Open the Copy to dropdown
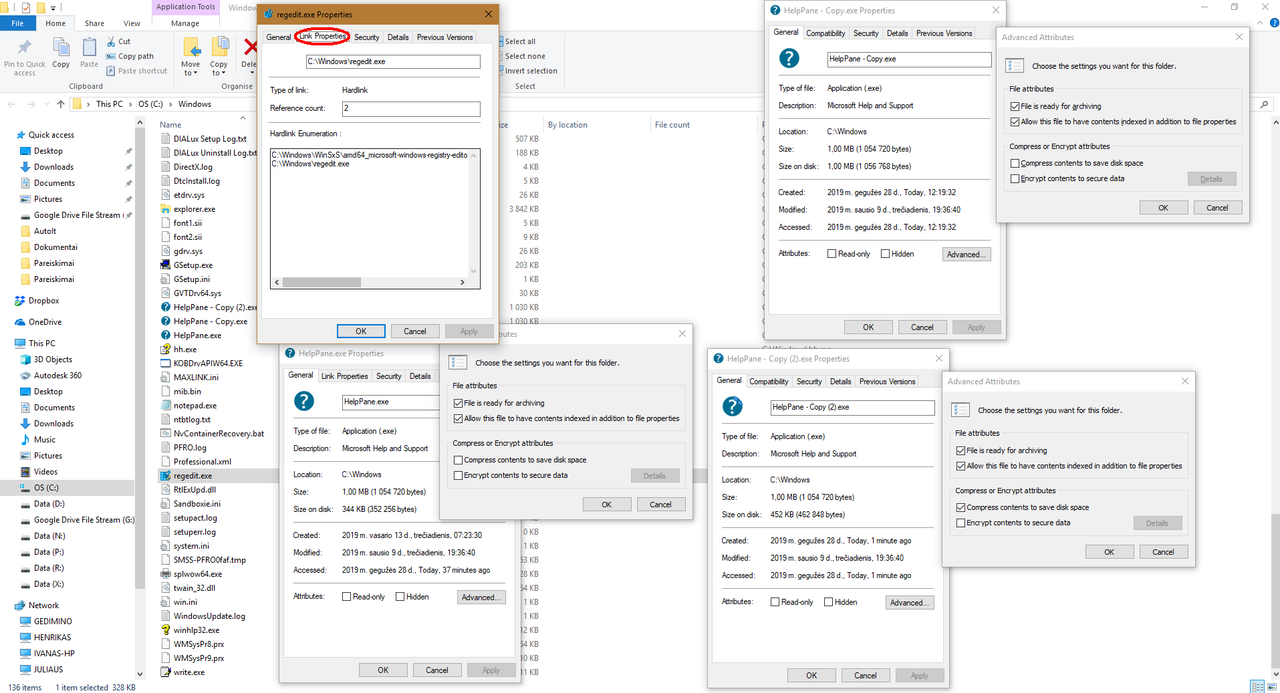Viewport: 1280px width, 693px height. point(219,59)
